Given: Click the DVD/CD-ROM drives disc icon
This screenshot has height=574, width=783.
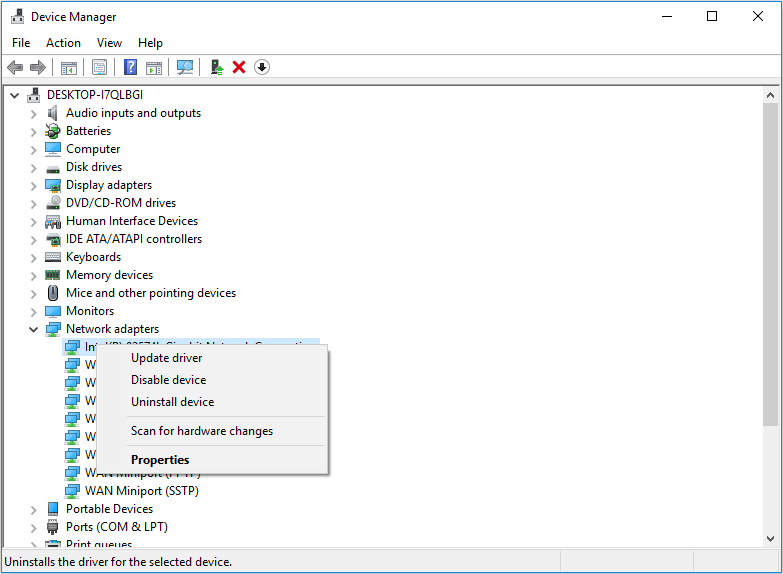Looking at the screenshot, I should pyautogui.click(x=52, y=203).
